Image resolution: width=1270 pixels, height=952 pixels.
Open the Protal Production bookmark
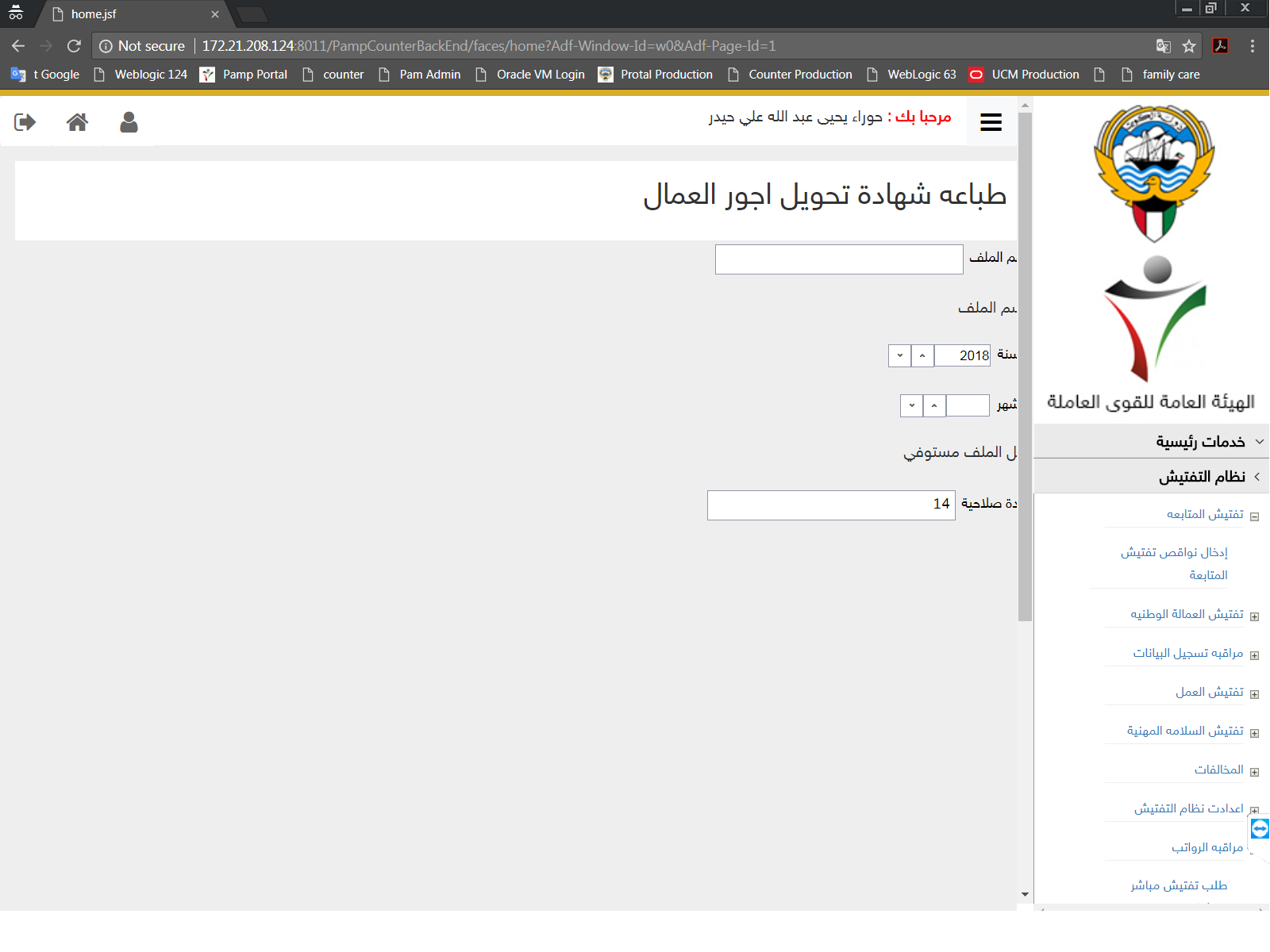point(656,75)
